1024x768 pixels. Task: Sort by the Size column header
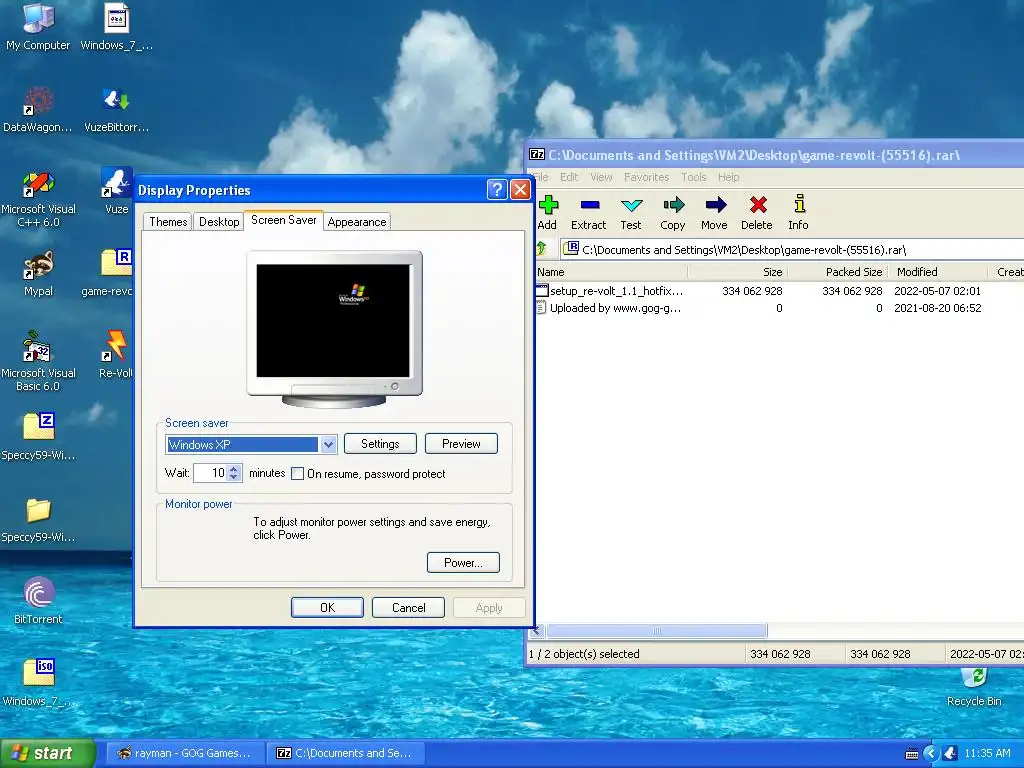tap(737, 272)
